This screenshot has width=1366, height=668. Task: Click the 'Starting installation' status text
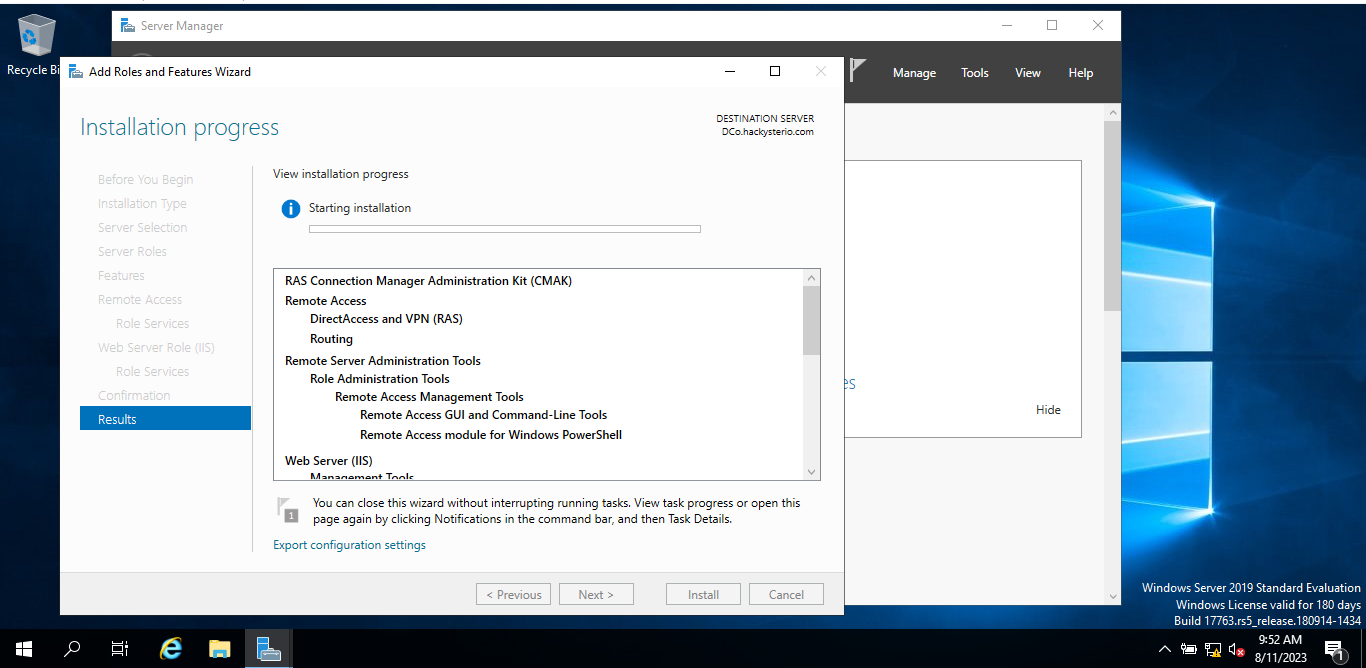pyautogui.click(x=360, y=208)
